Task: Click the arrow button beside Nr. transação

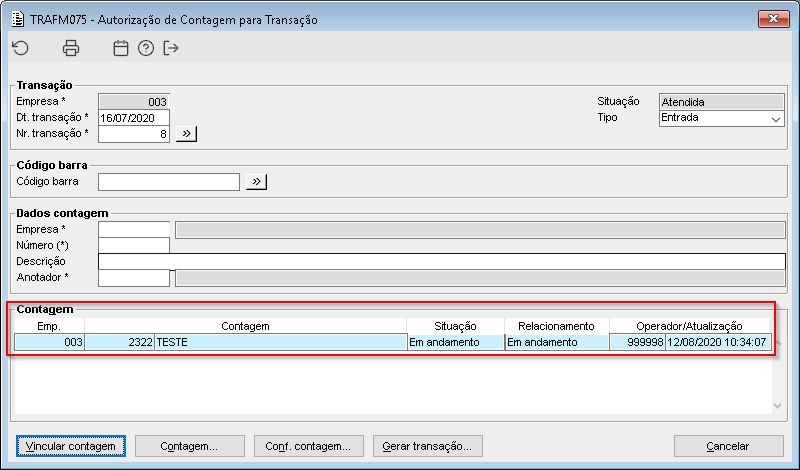Action: point(186,133)
